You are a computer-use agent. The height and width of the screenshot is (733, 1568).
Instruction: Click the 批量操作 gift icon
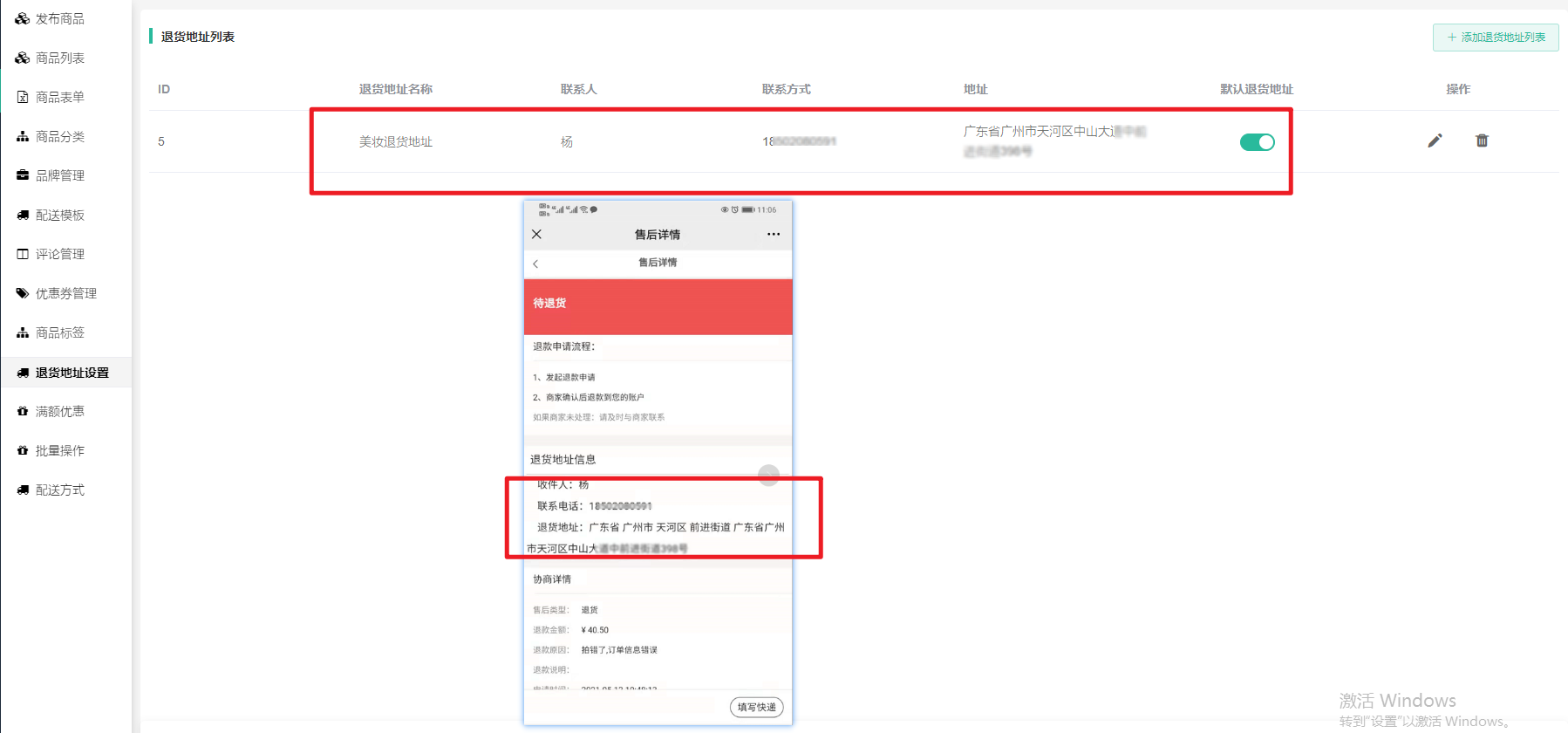click(23, 450)
